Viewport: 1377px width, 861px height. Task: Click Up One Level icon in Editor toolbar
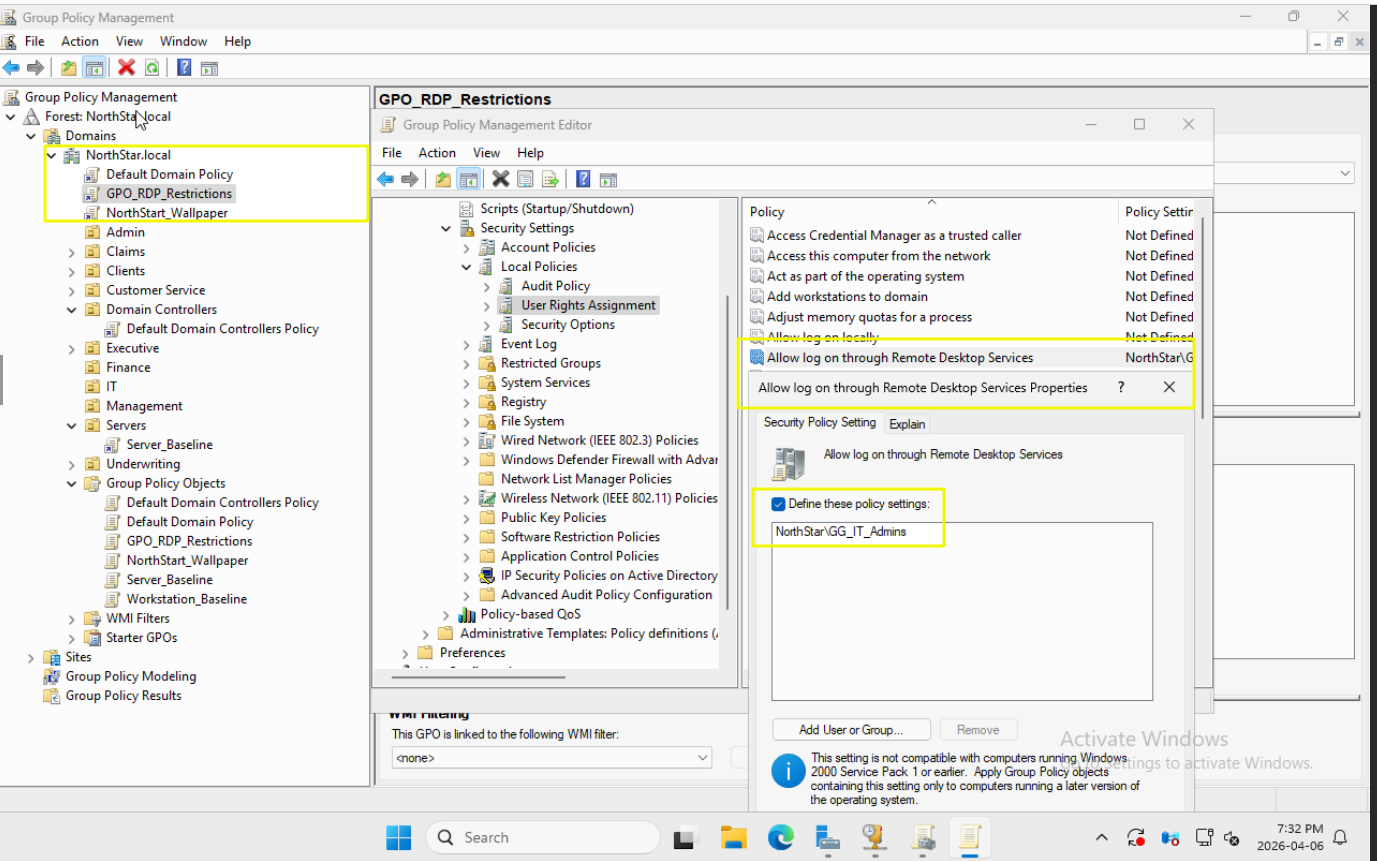(x=443, y=179)
